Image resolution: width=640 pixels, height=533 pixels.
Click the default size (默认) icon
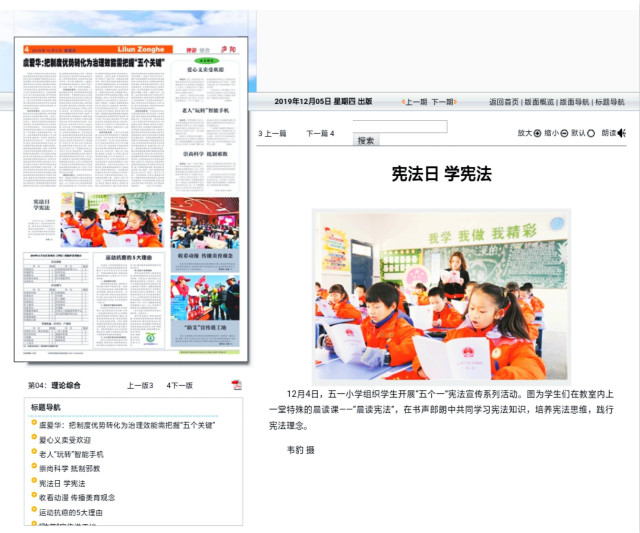[x=591, y=133]
